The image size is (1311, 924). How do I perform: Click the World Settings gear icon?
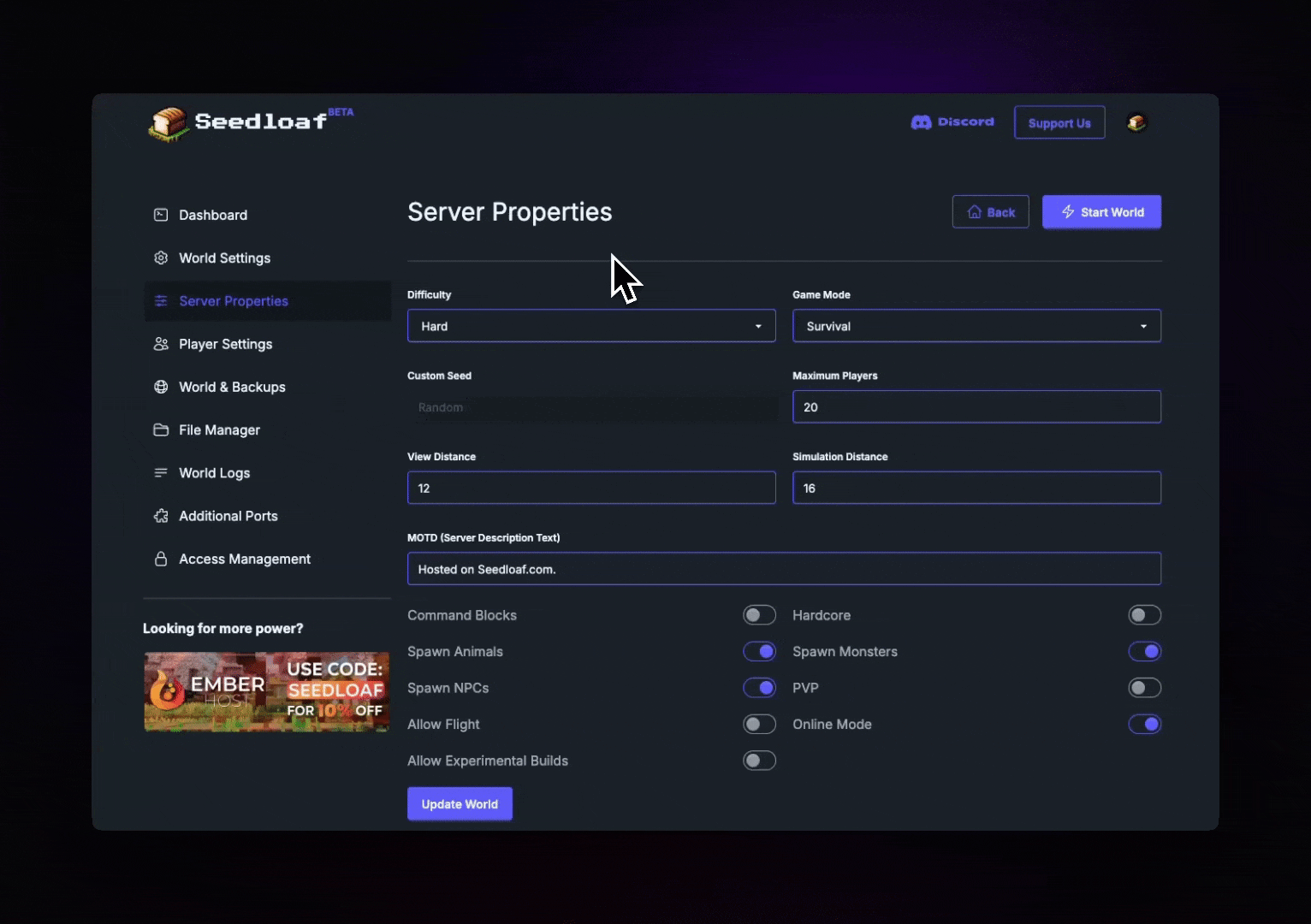tap(161, 258)
